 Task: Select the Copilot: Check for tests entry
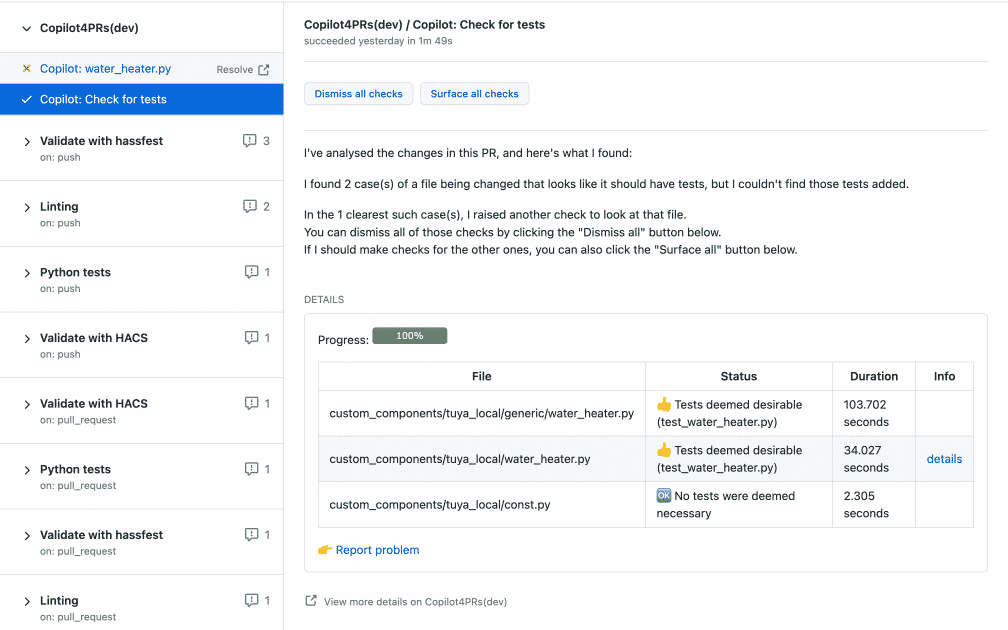106,100
